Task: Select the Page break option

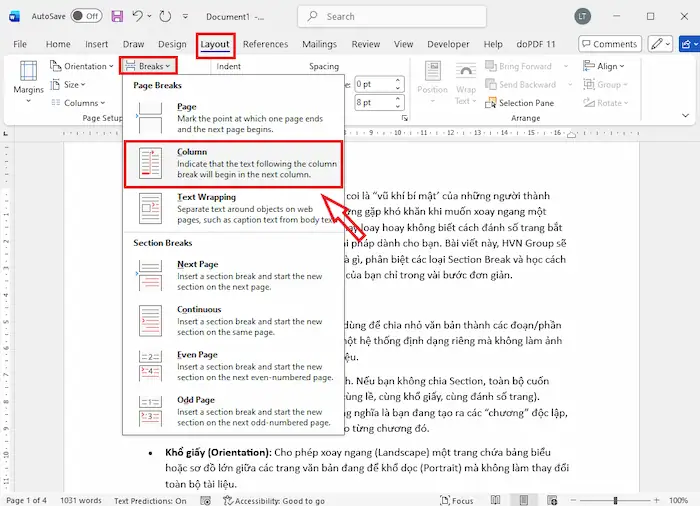Action: click(232, 119)
